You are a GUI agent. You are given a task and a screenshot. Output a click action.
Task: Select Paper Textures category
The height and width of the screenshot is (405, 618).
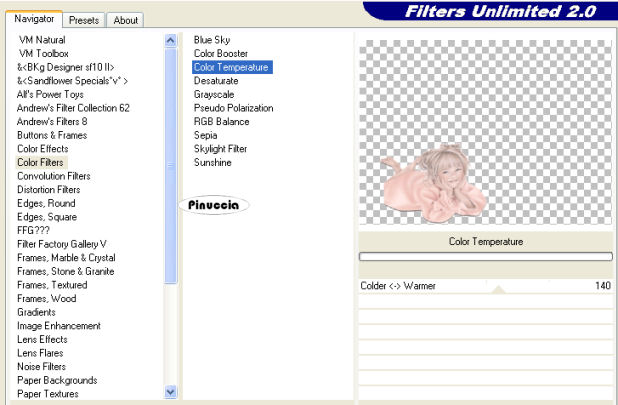click(48, 394)
